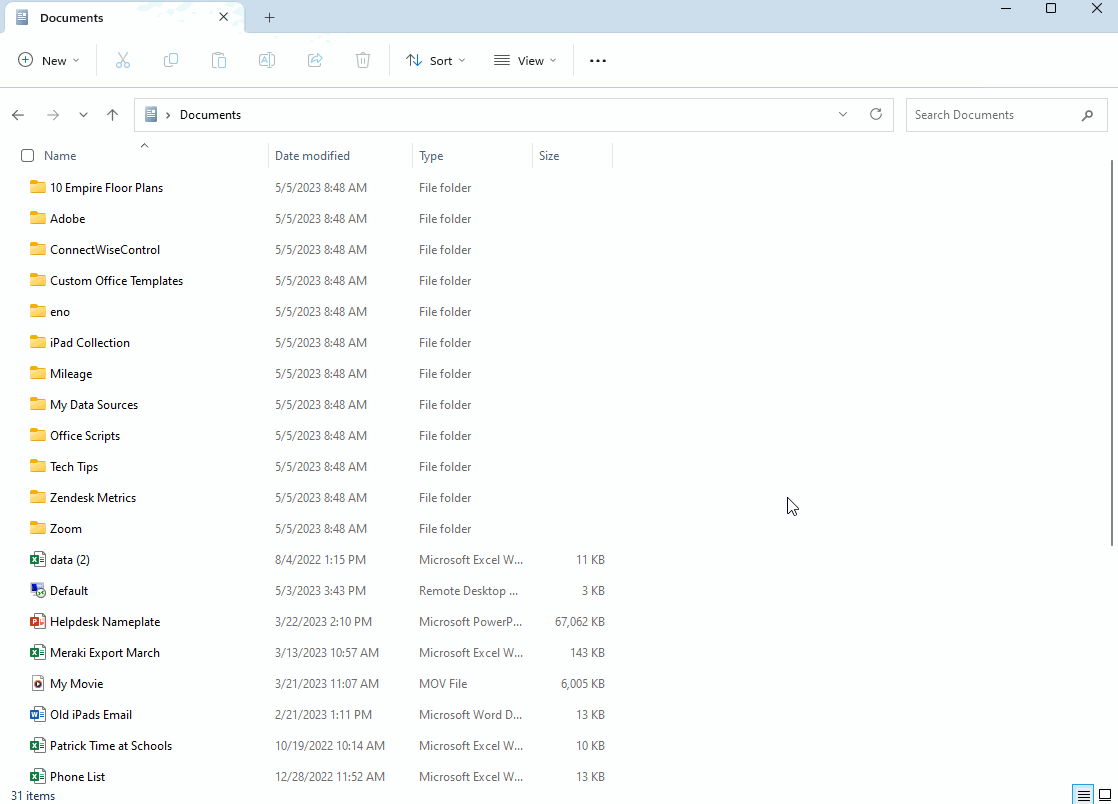Open the New item dropdown
The width and height of the screenshot is (1118, 804).
pos(48,61)
